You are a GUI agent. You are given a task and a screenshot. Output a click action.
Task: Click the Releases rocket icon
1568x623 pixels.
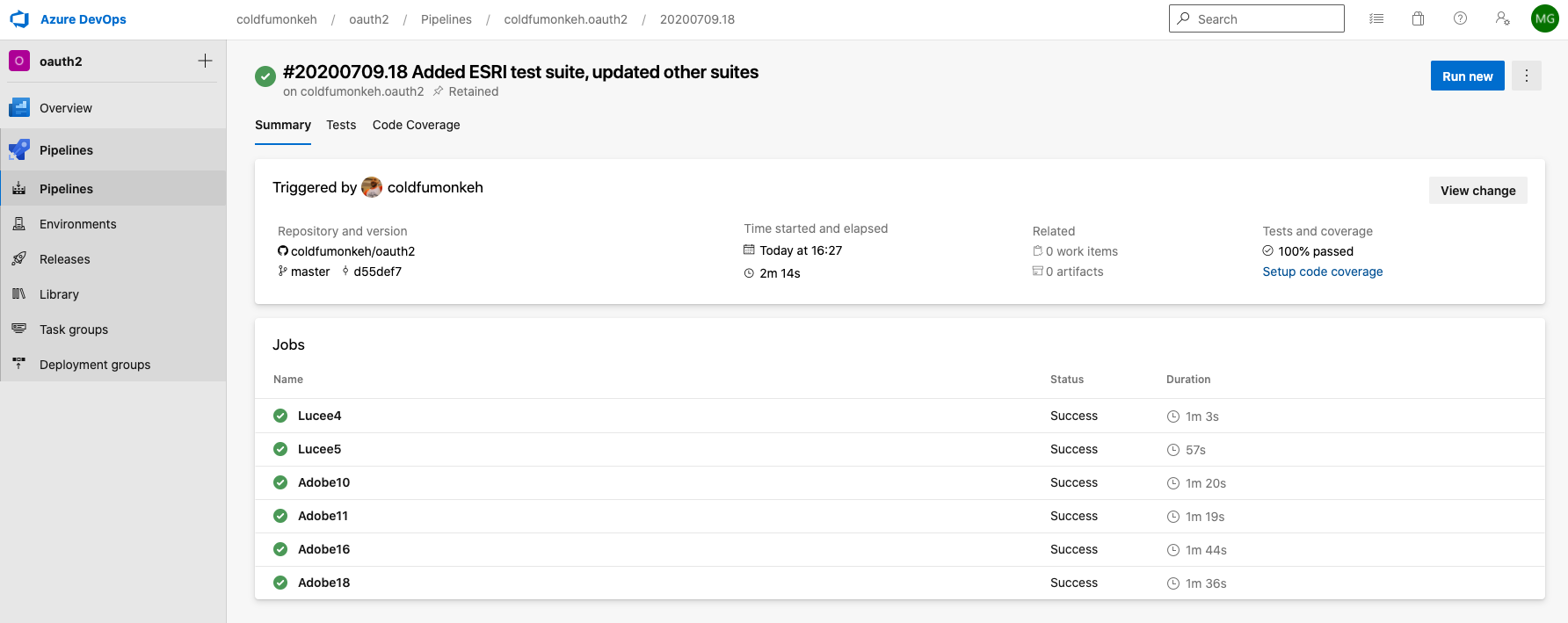pos(19,259)
